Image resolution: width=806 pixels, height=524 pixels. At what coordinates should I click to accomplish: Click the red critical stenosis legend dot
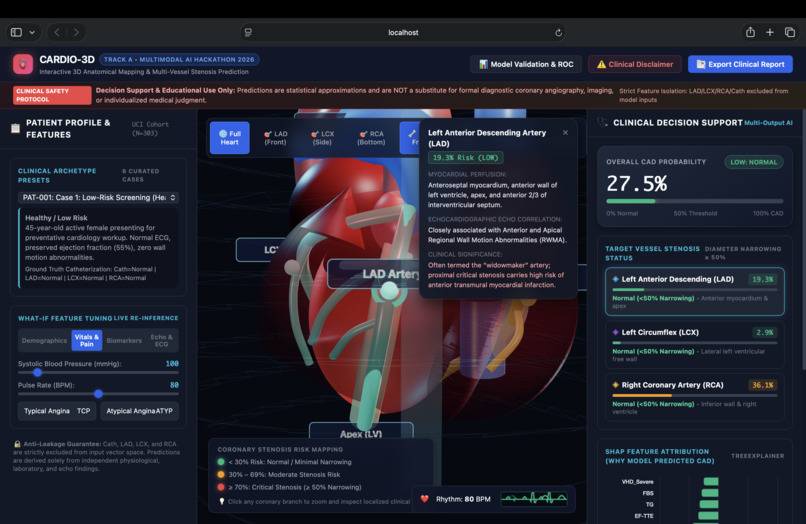[x=221, y=487]
